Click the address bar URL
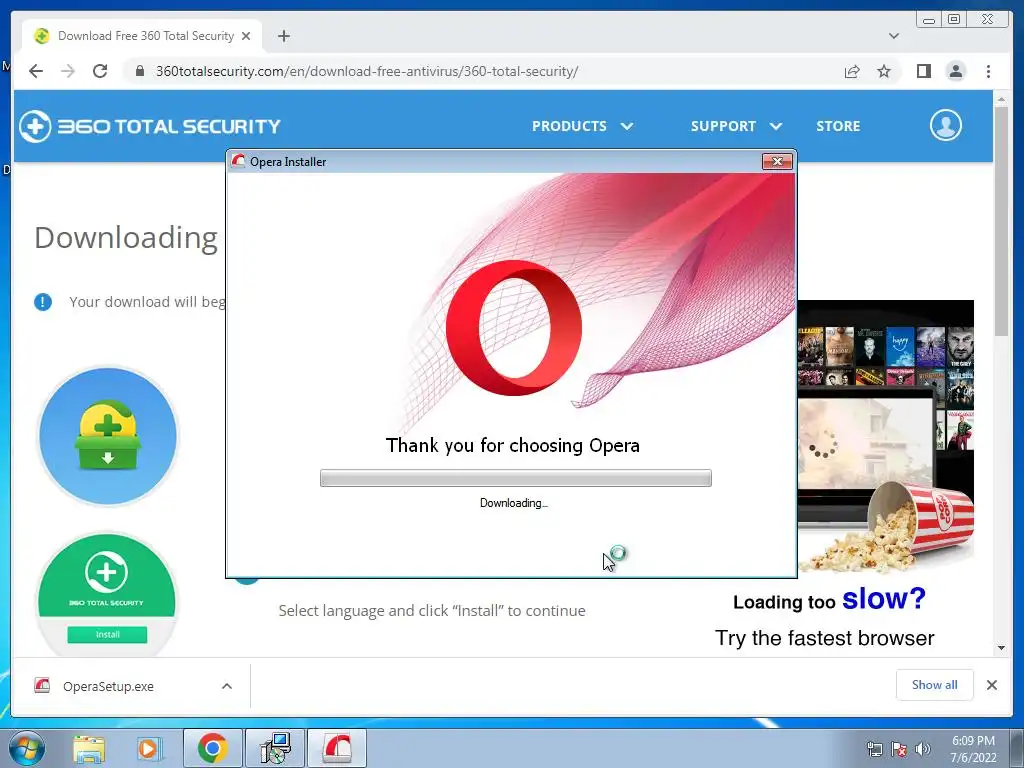Screen dimensions: 1024x768 pos(366,71)
